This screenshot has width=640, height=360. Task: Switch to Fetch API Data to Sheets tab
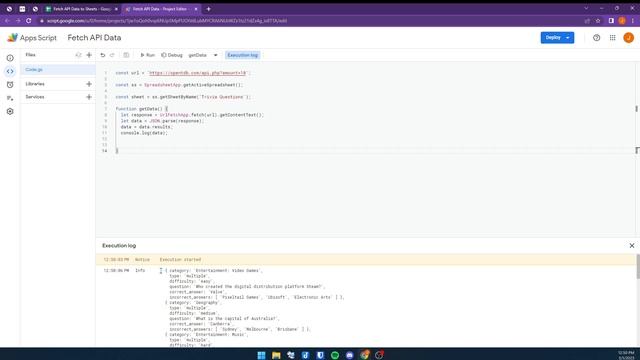click(81, 9)
